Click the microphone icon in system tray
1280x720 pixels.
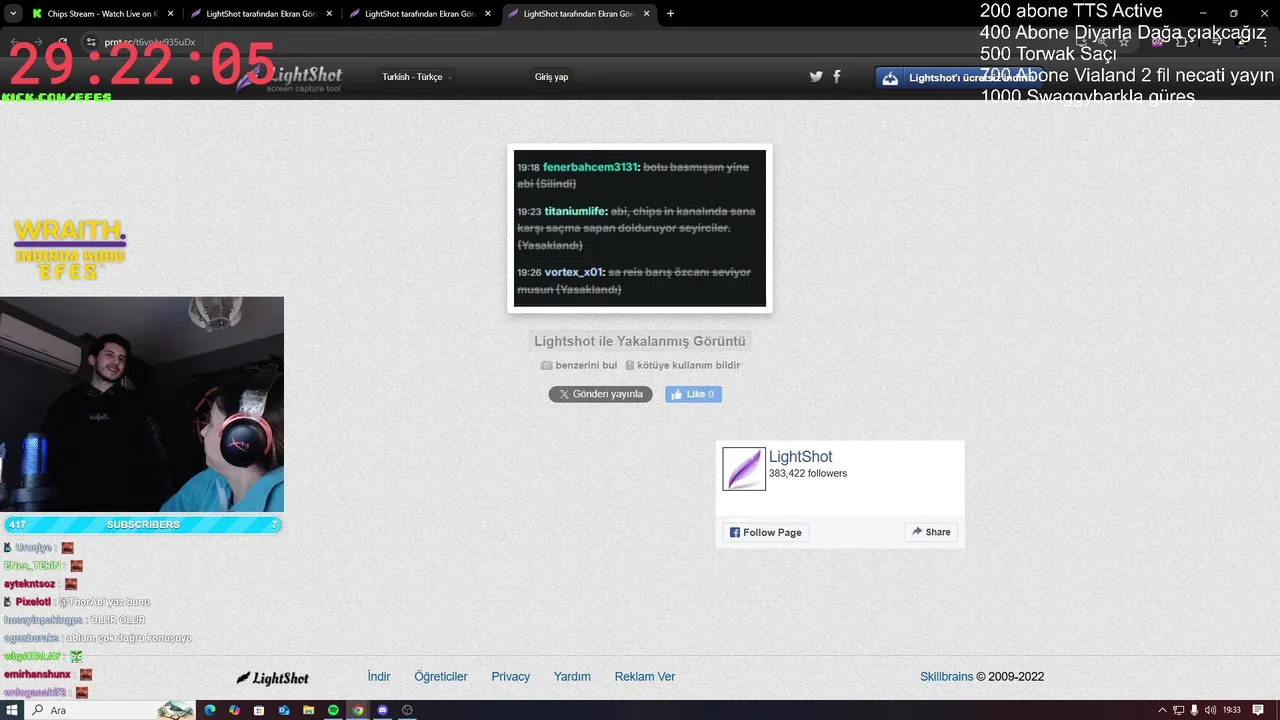(x=1194, y=710)
